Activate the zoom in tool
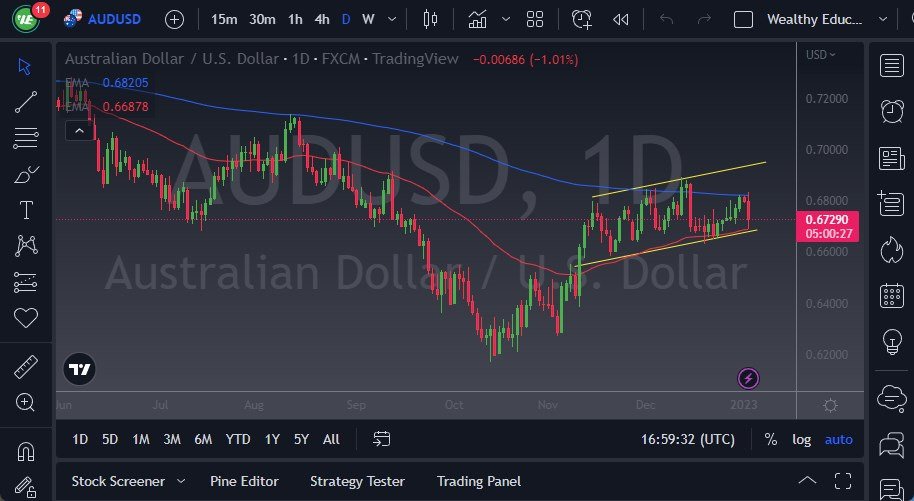The height and width of the screenshot is (501, 914). 26,402
